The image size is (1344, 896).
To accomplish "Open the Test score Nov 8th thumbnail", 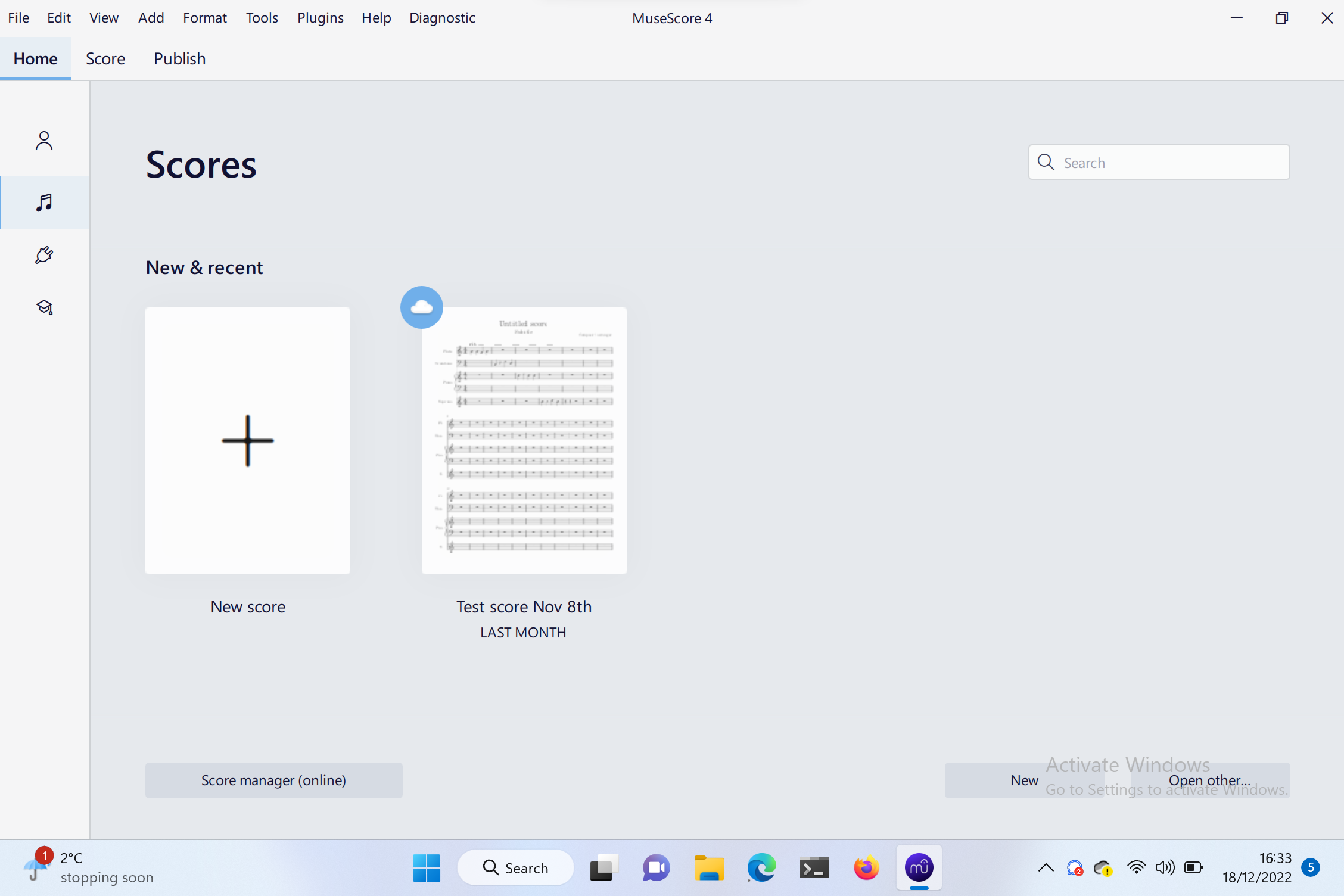I will 524,441.
